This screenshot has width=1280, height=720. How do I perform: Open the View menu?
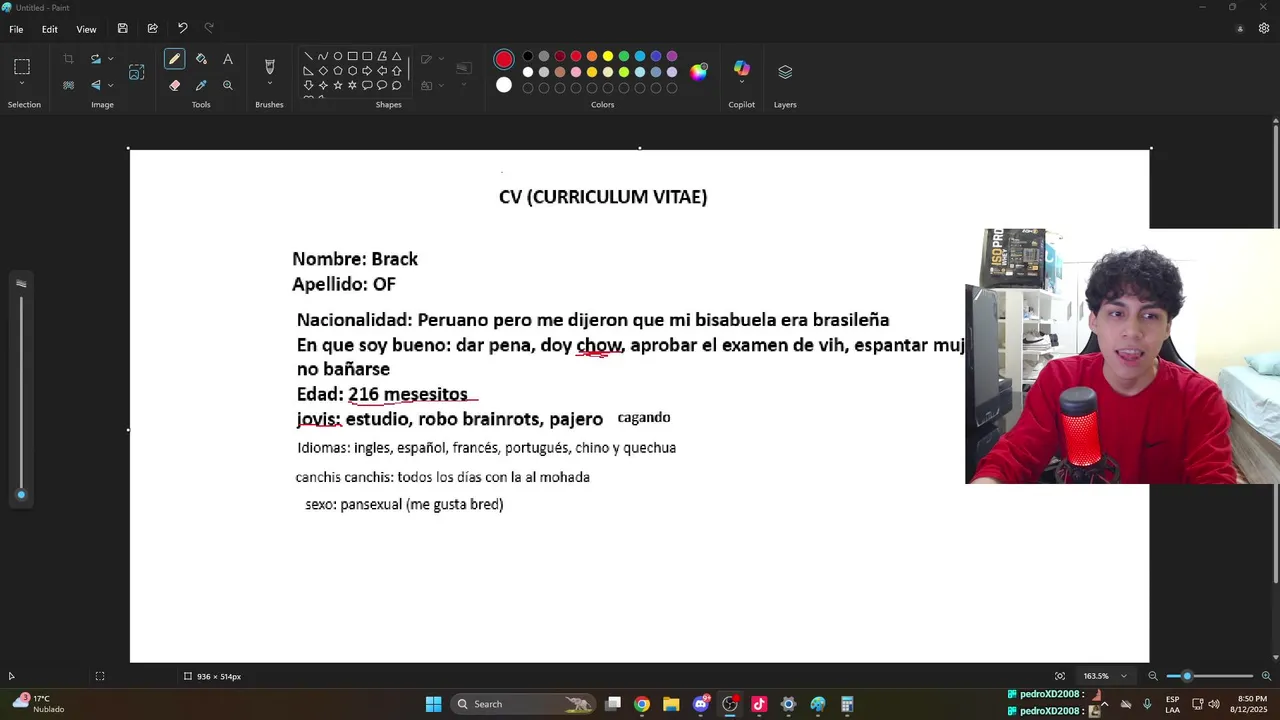pyautogui.click(x=87, y=29)
